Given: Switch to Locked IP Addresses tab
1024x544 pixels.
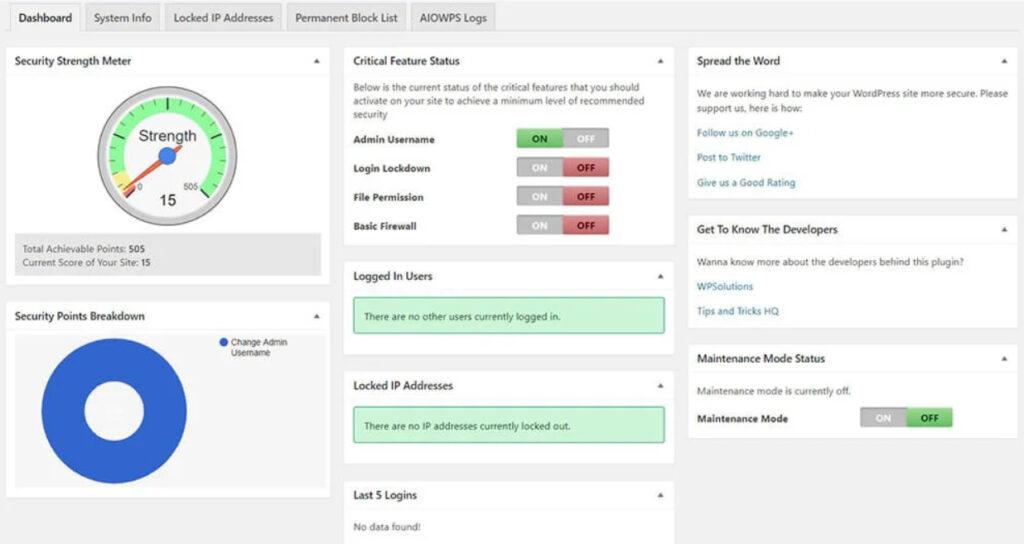Looking at the screenshot, I should point(223,18).
